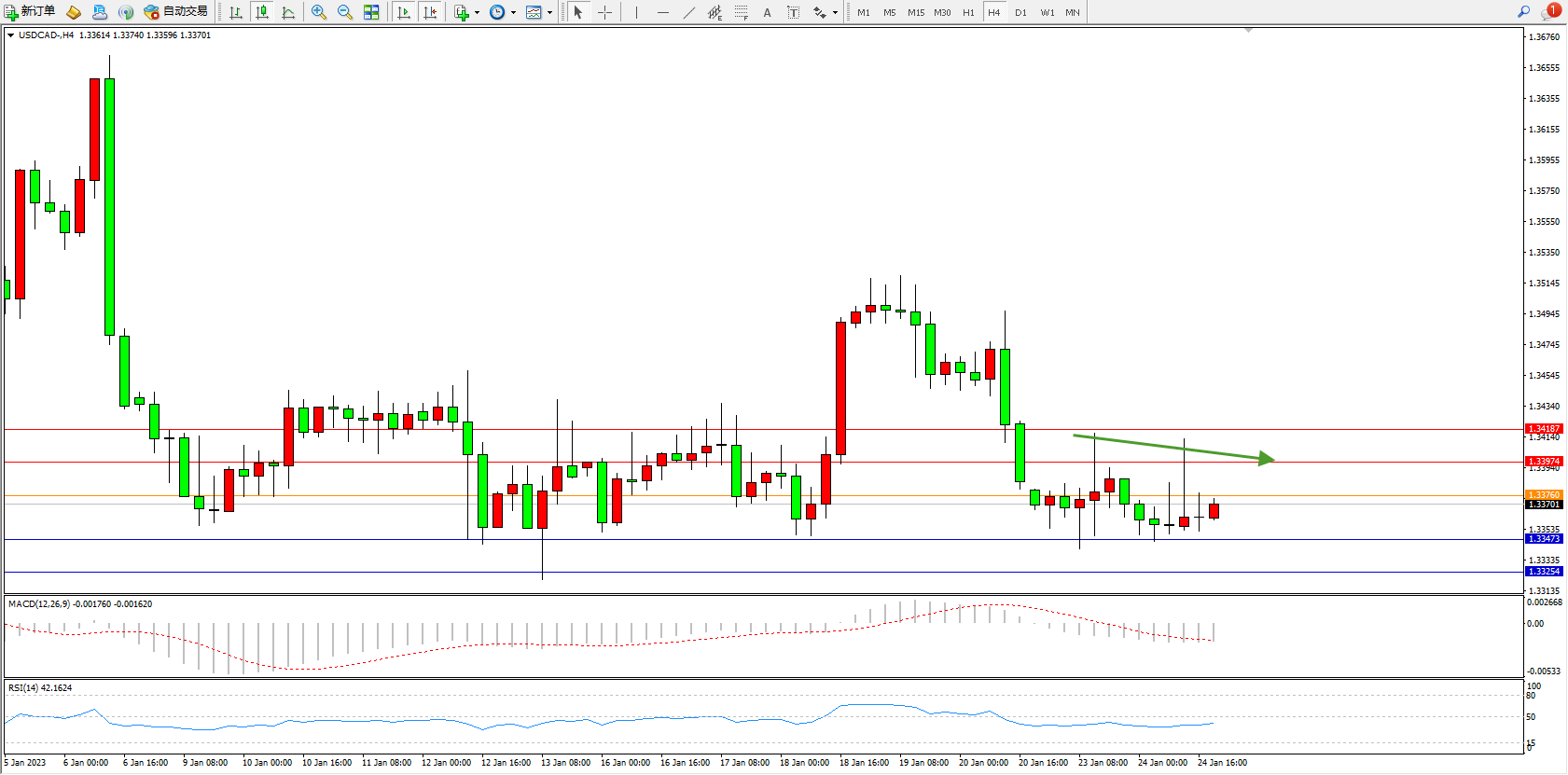The image size is (1568, 775).
Task: Open the indicators list dropdown arrow
Action: 477,13
